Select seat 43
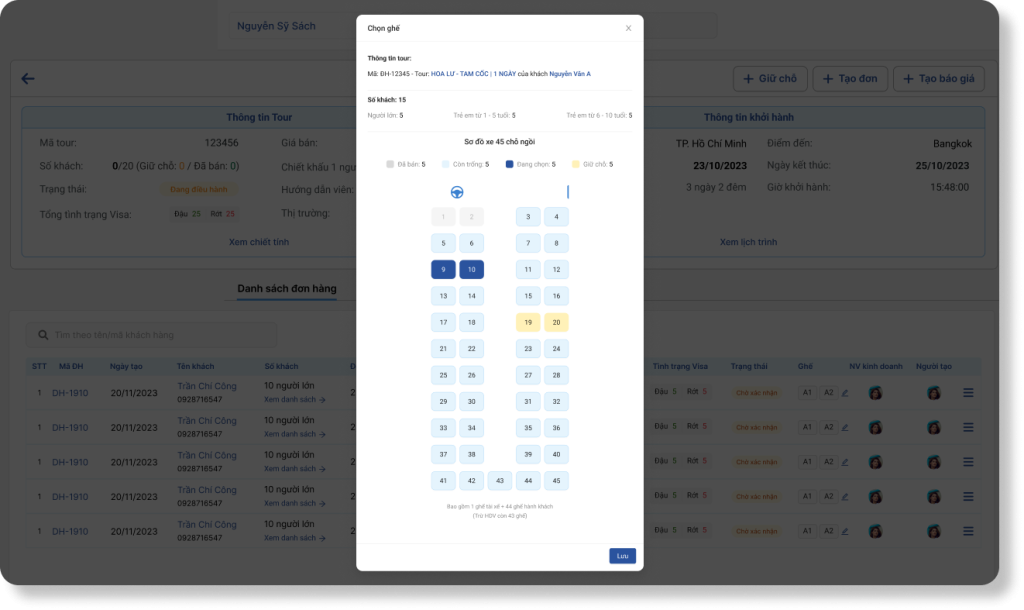This screenshot has height=610, width=1024. 500,481
